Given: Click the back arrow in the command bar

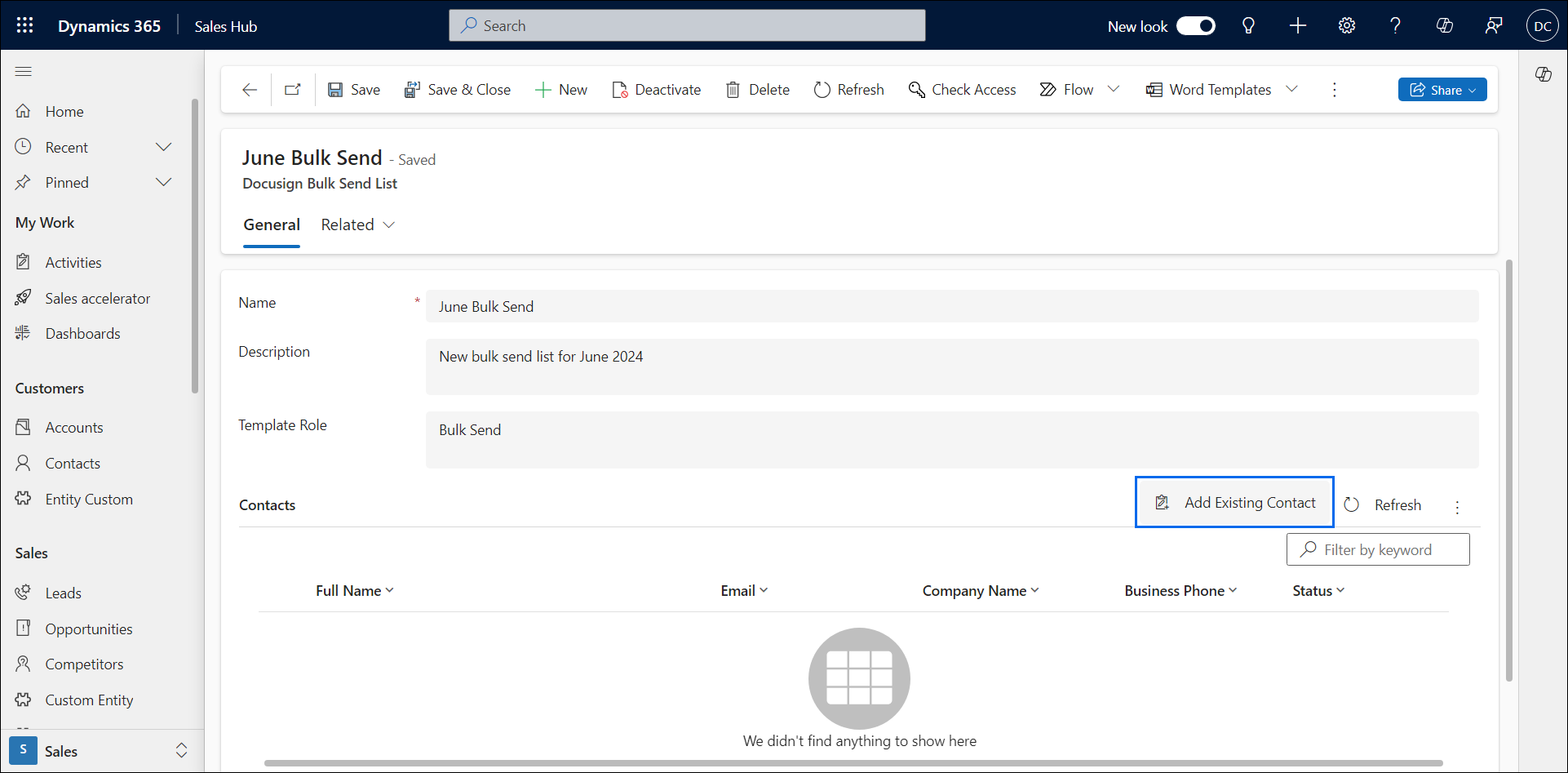Looking at the screenshot, I should (x=249, y=90).
